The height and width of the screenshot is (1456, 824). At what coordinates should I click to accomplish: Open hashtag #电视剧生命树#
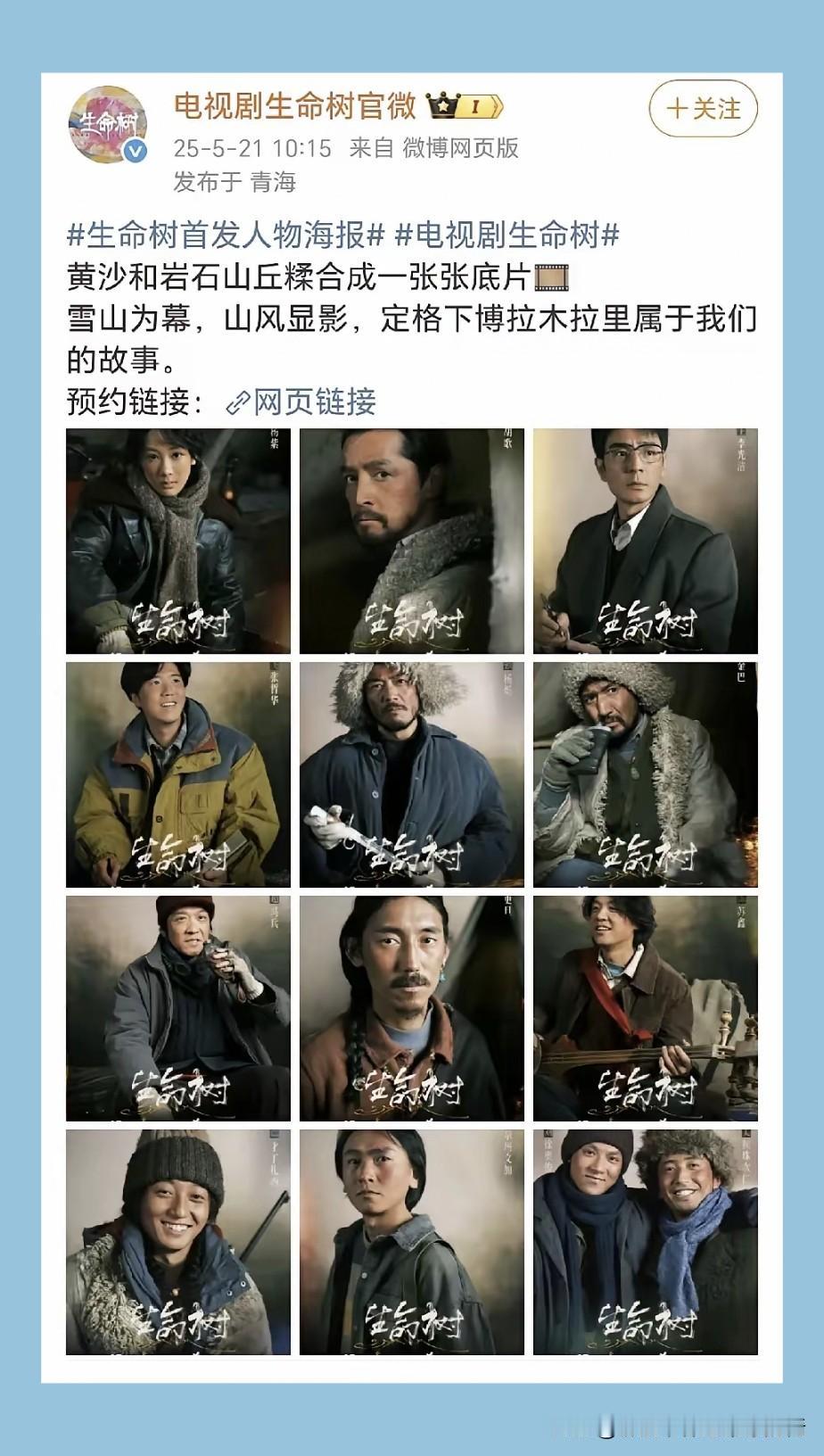(x=507, y=236)
